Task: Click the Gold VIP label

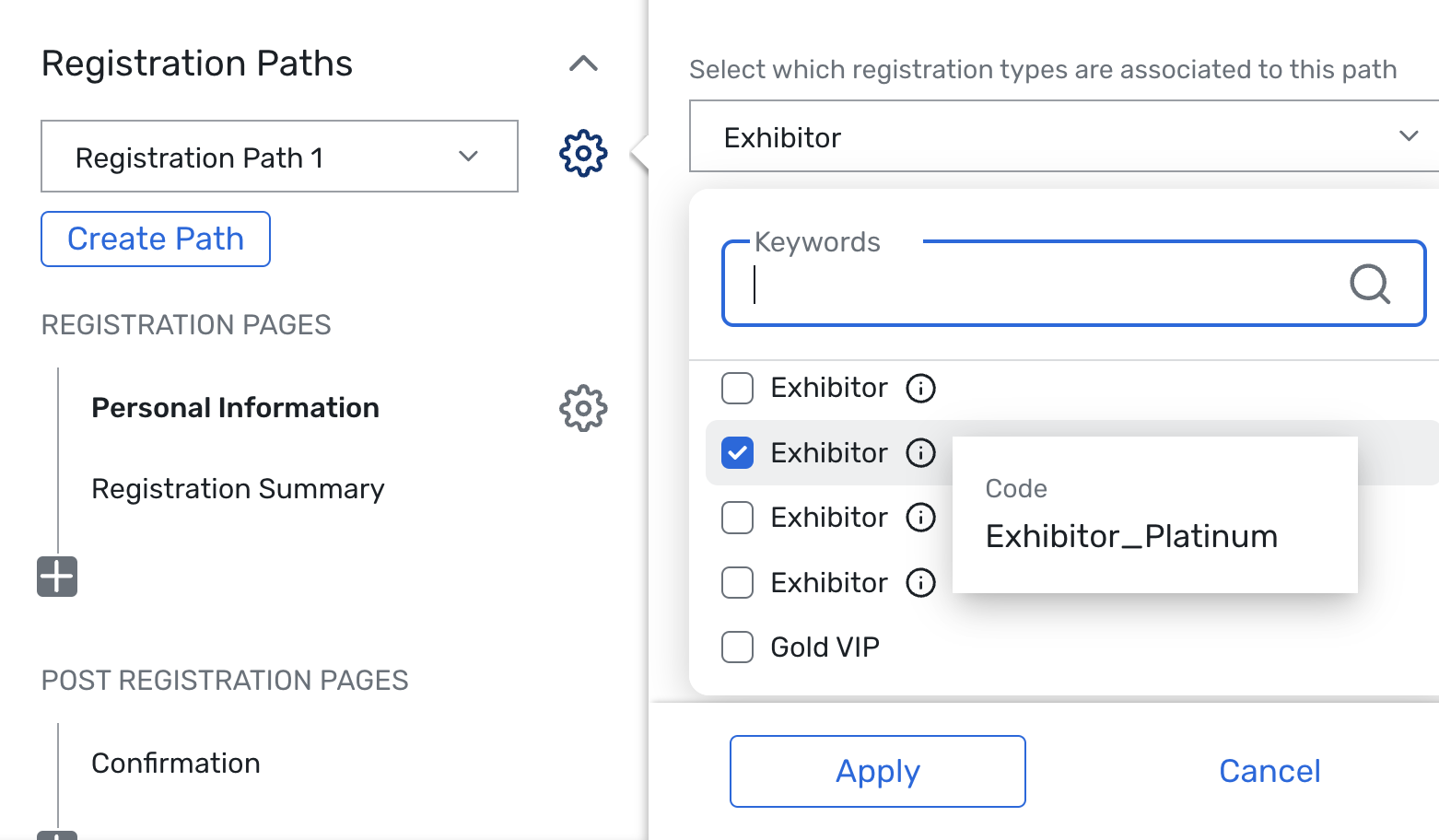Action: [x=825, y=647]
